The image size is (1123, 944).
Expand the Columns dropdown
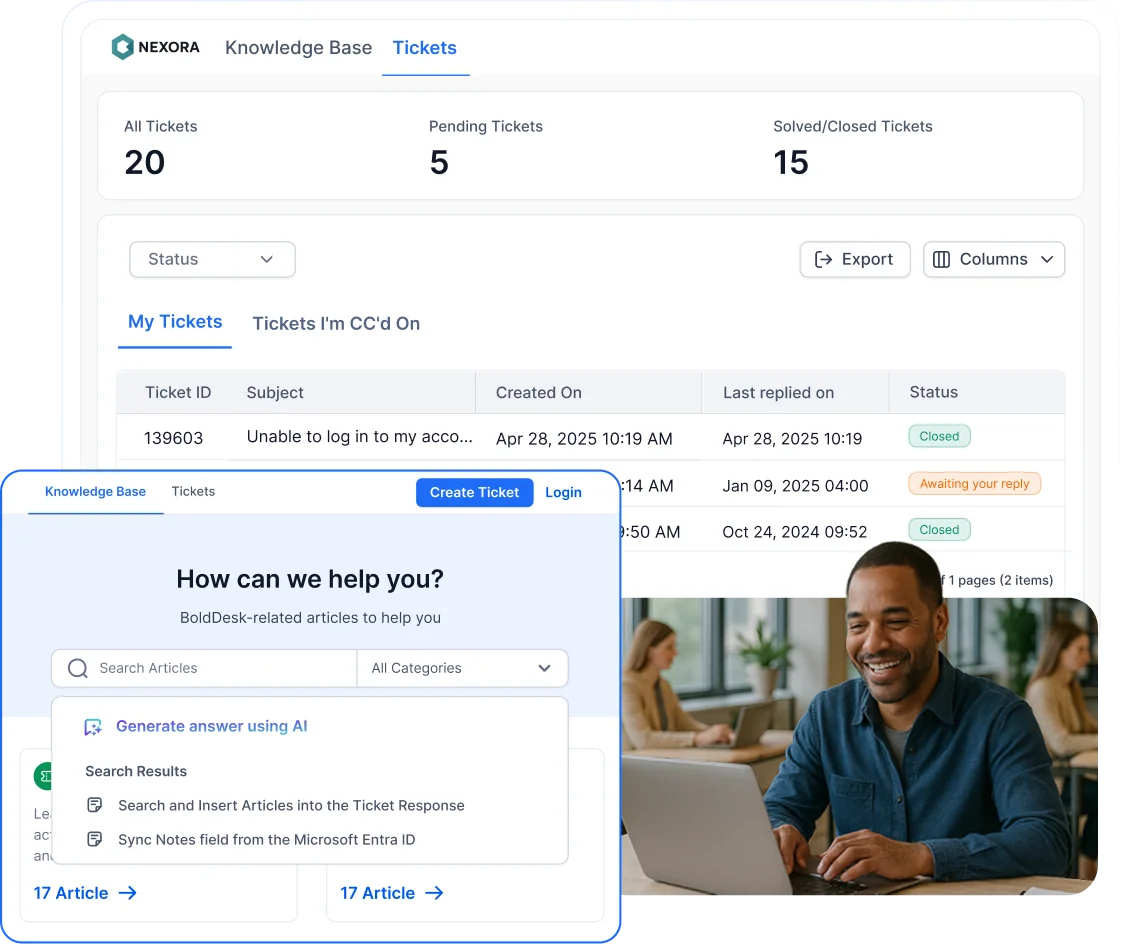(x=993, y=259)
